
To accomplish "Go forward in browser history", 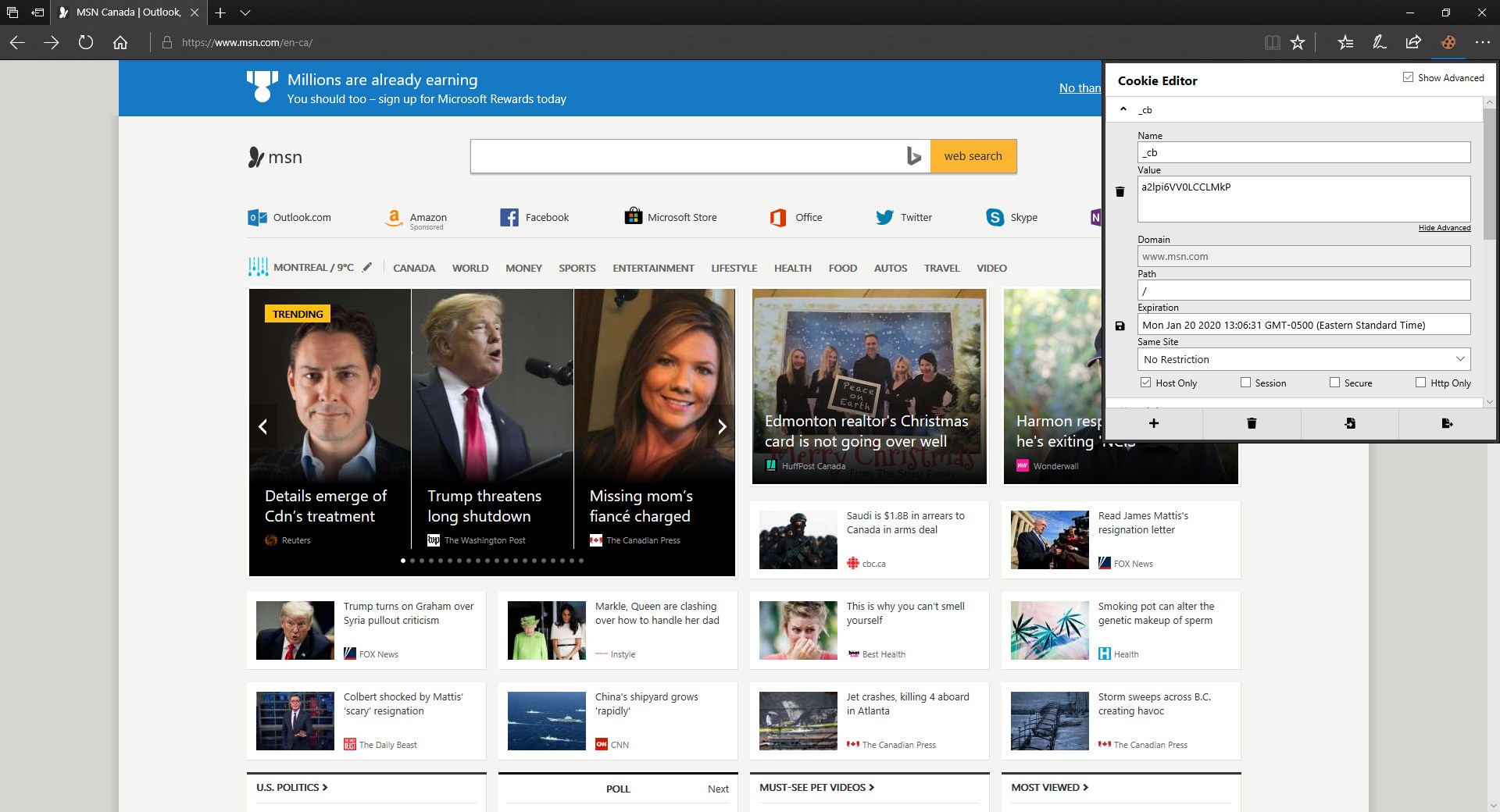I will (x=52, y=42).
